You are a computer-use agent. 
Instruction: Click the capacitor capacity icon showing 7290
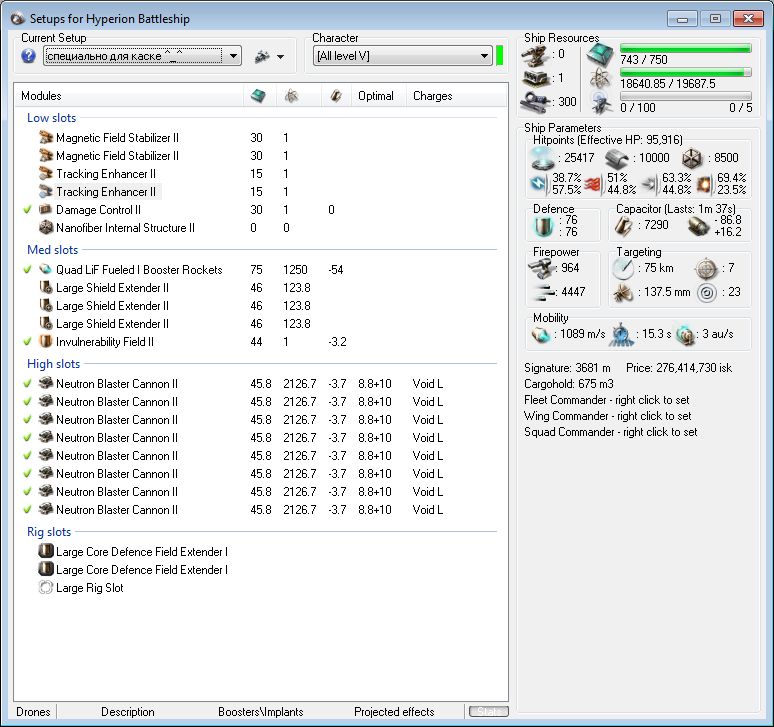pyautogui.click(x=623, y=226)
